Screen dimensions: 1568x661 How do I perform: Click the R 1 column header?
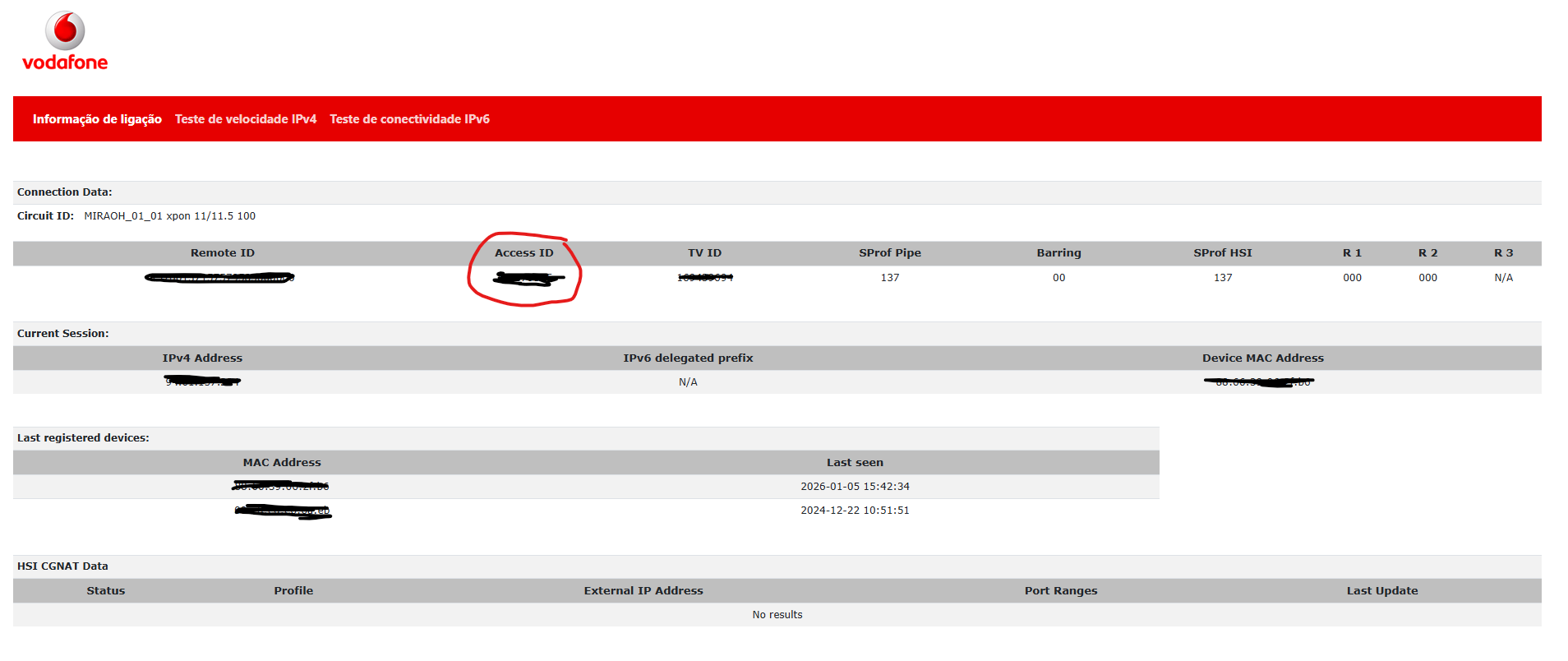click(1352, 253)
